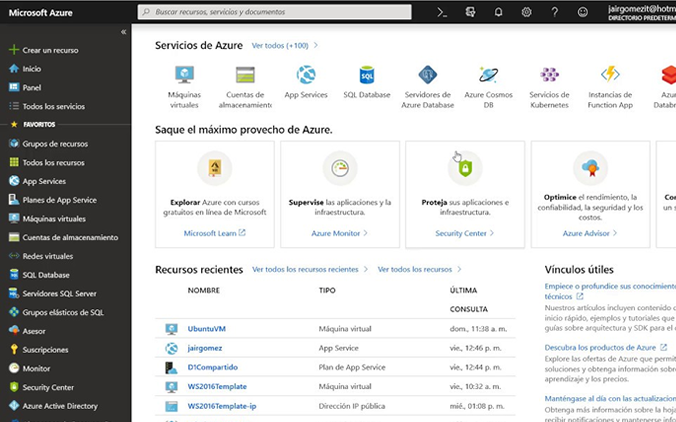Open the WS2016Template-ip resource

coord(222,406)
